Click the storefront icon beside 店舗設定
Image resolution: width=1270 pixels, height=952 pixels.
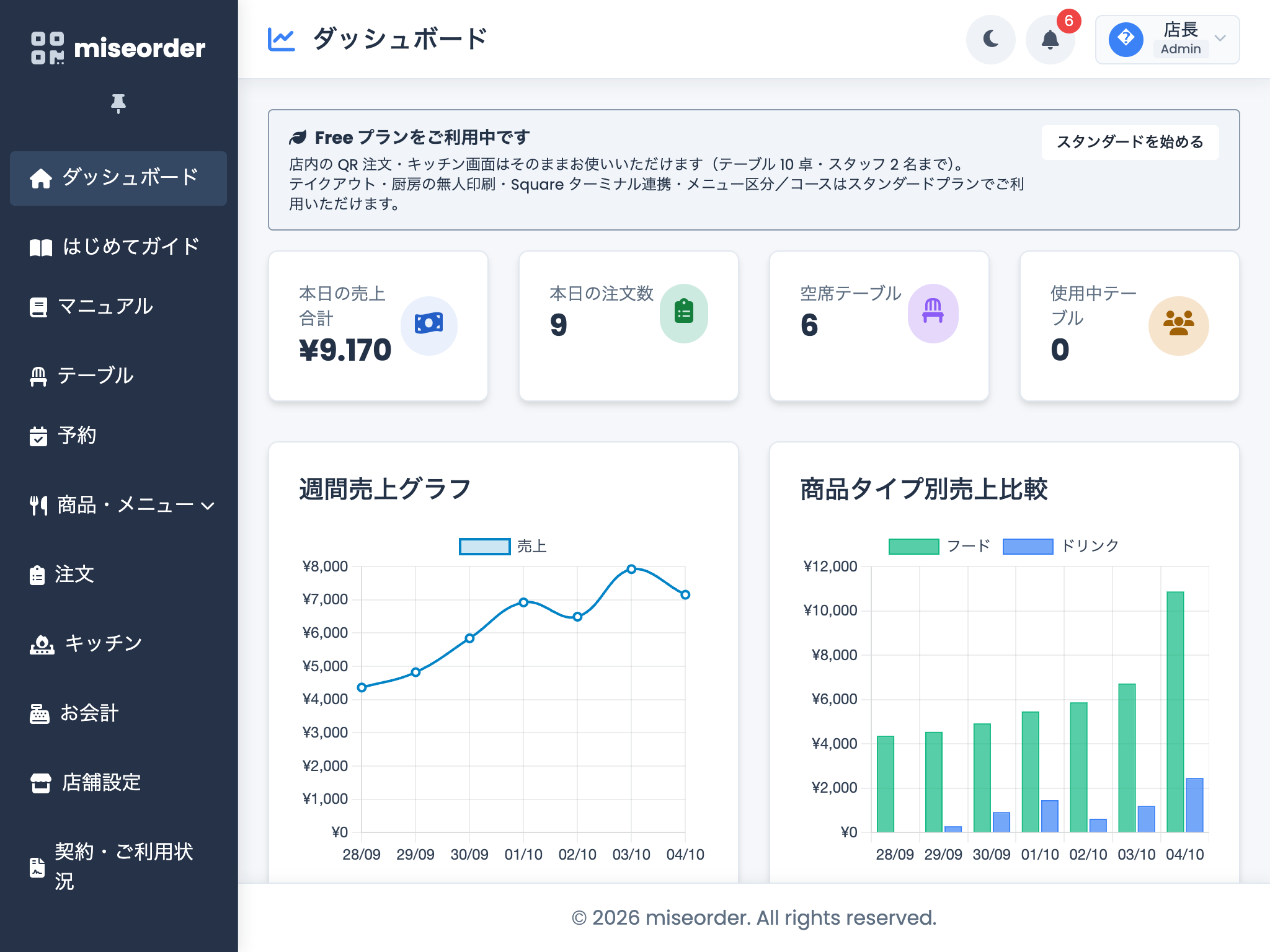click(41, 783)
